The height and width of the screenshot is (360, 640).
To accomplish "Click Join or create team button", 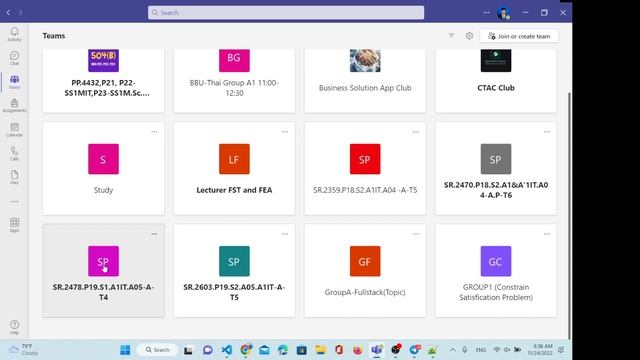I will [519, 36].
